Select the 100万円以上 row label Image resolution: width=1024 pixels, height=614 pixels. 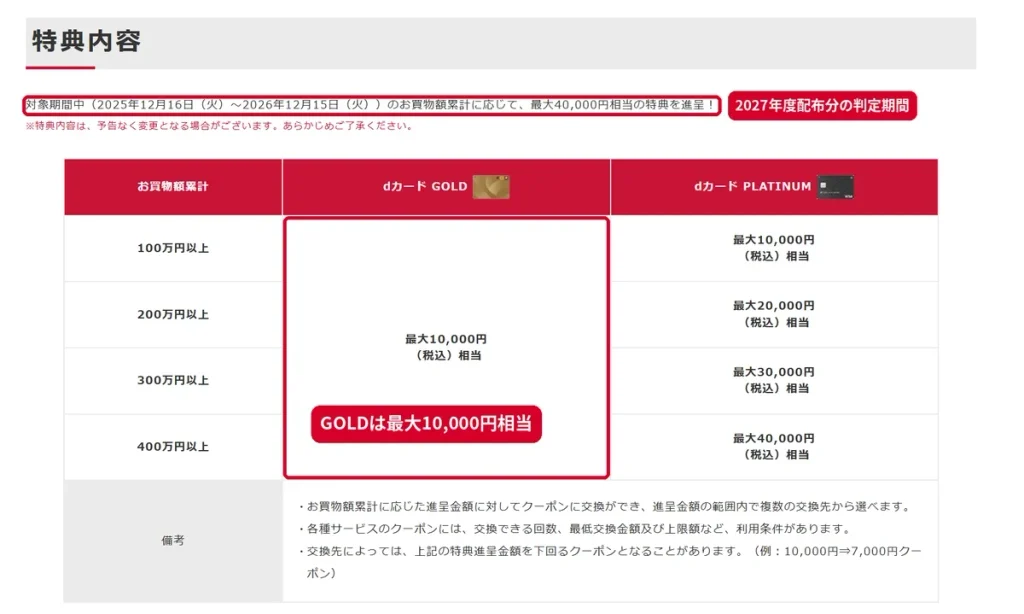point(172,248)
